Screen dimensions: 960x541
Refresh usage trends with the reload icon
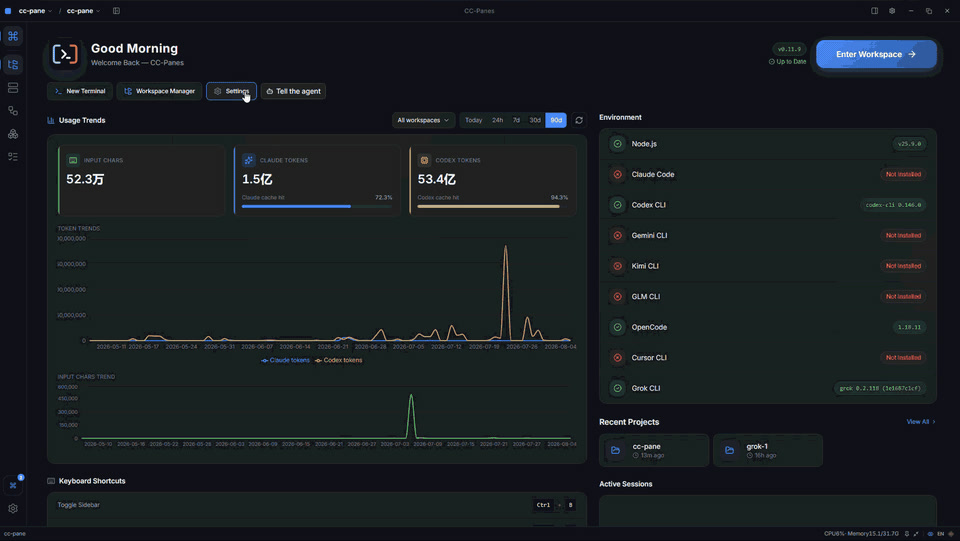(x=579, y=121)
